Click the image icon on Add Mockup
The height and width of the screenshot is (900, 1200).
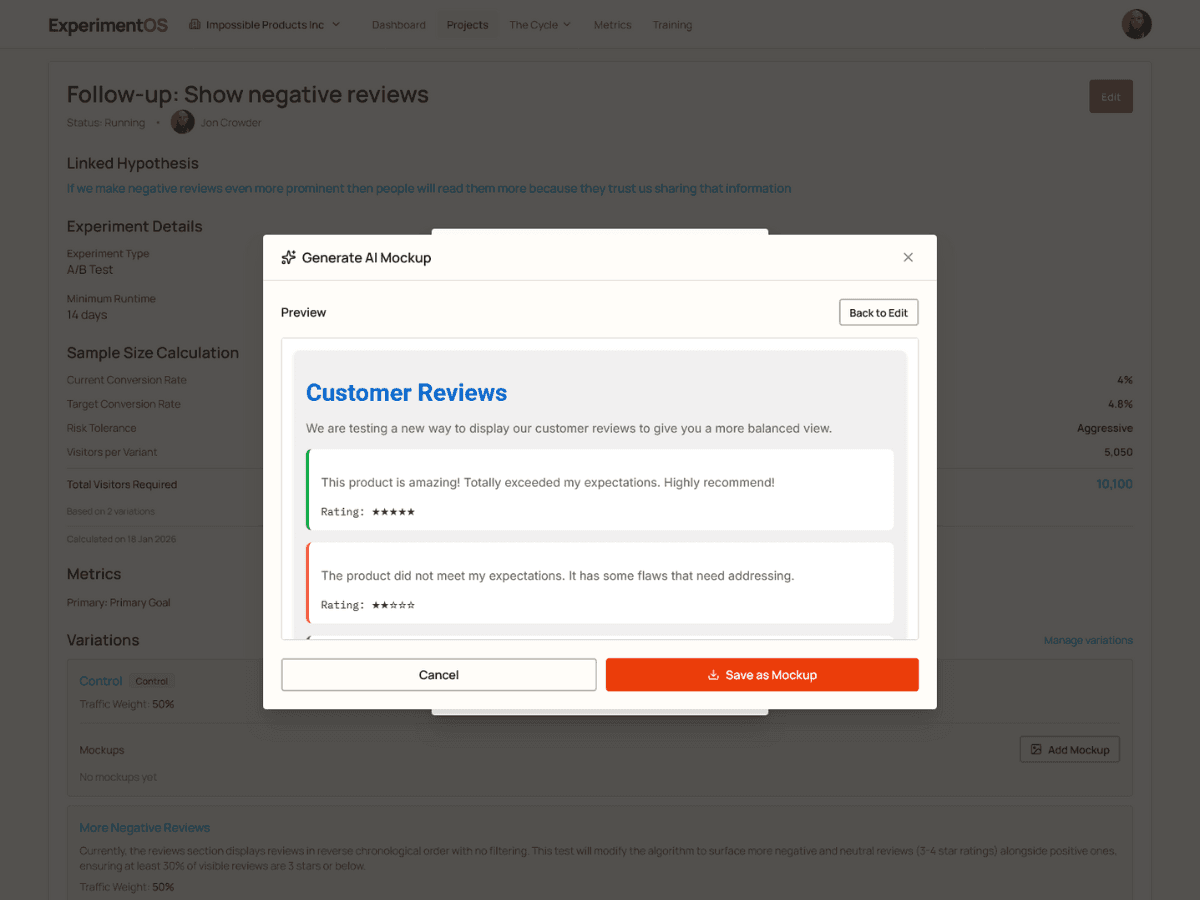pos(1036,750)
